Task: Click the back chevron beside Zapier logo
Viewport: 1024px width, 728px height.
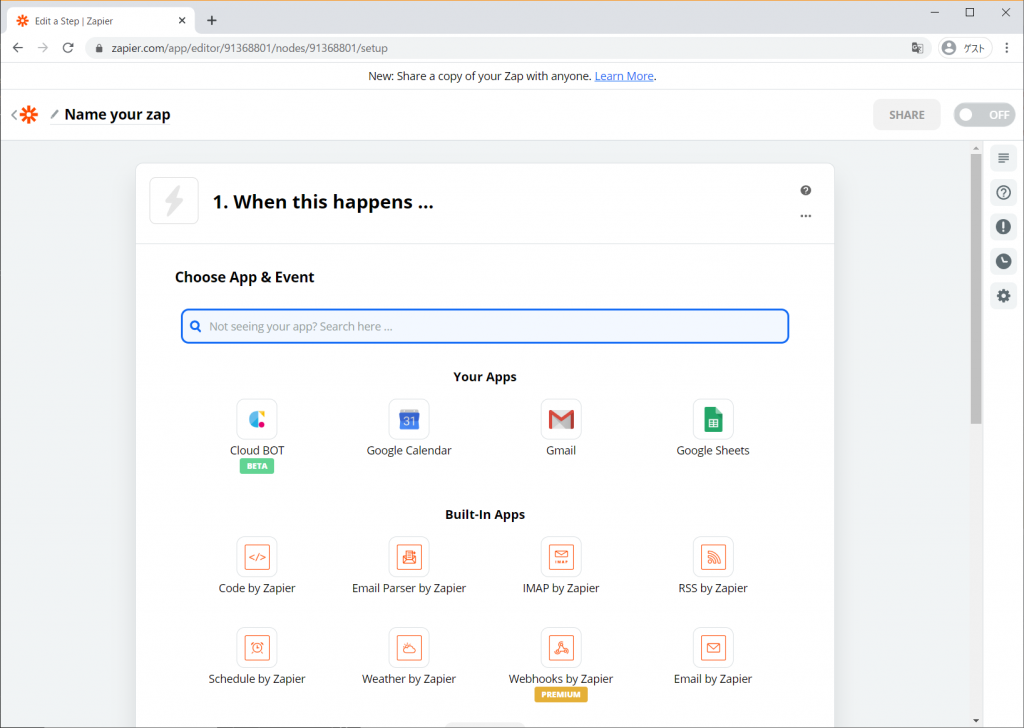Action: (x=14, y=115)
